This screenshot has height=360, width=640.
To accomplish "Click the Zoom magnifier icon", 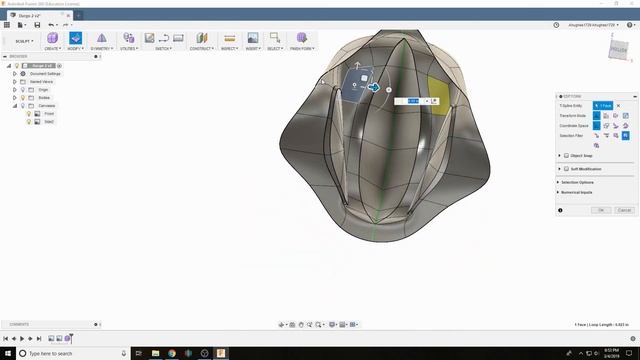I will point(309,324).
